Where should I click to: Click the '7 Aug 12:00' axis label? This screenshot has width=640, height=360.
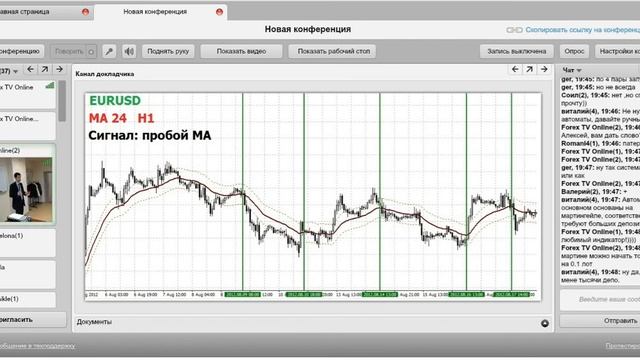pyautogui.click(x=174, y=294)
